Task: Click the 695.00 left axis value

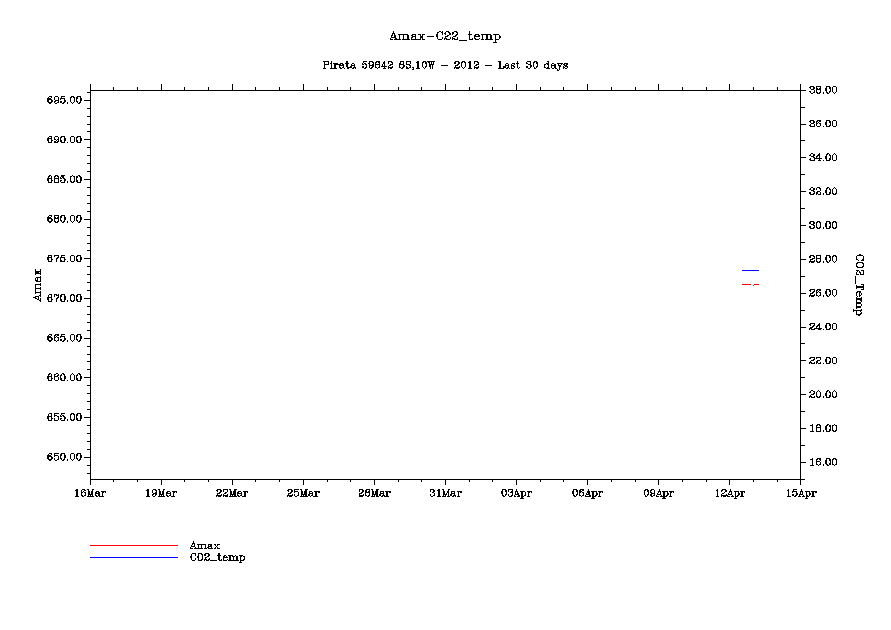Action: click(64, 100)
